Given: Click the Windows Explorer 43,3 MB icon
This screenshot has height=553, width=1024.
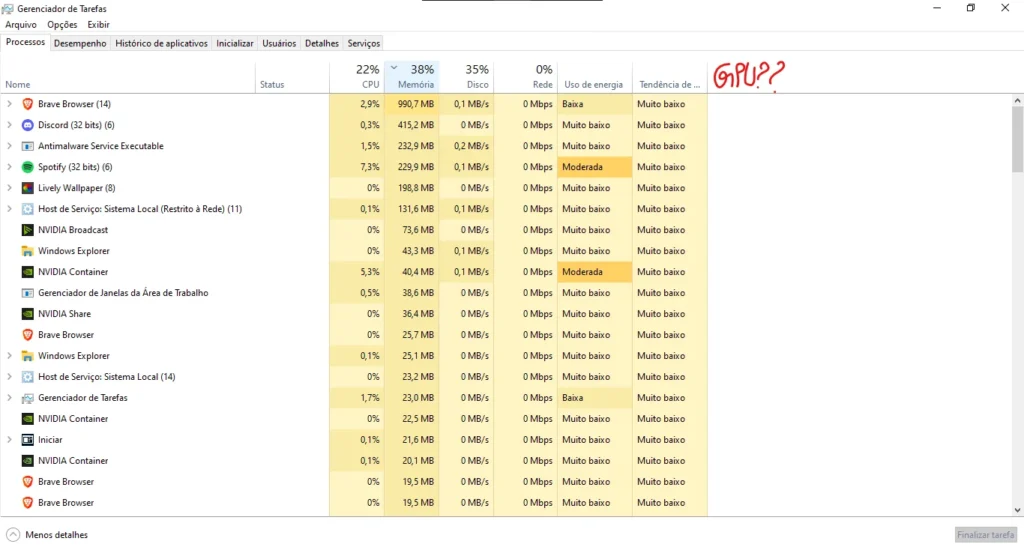Looking at the screenshot, I should tap(27, 251).
